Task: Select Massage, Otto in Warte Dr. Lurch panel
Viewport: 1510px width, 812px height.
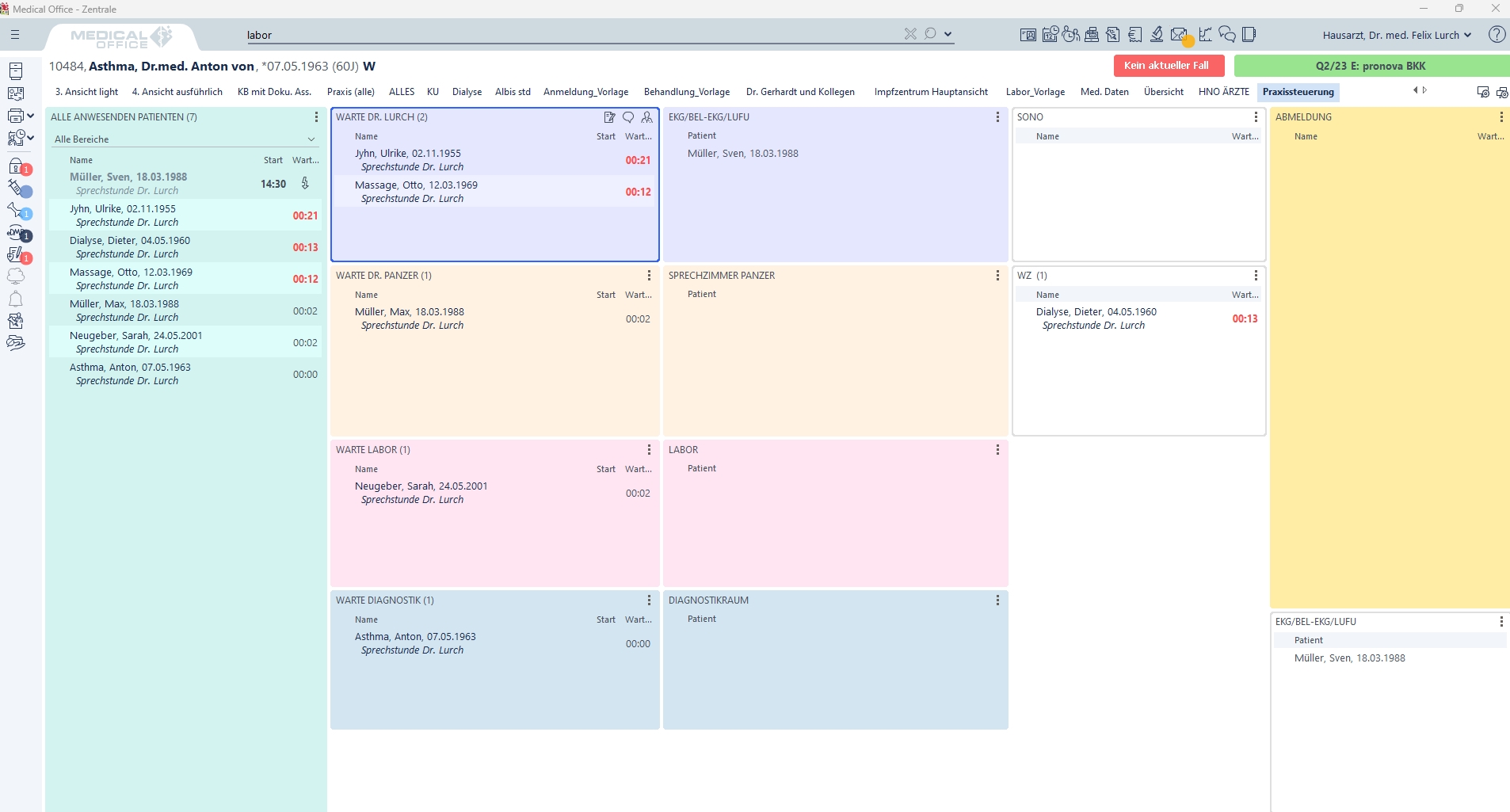Action: coord(495,192)
